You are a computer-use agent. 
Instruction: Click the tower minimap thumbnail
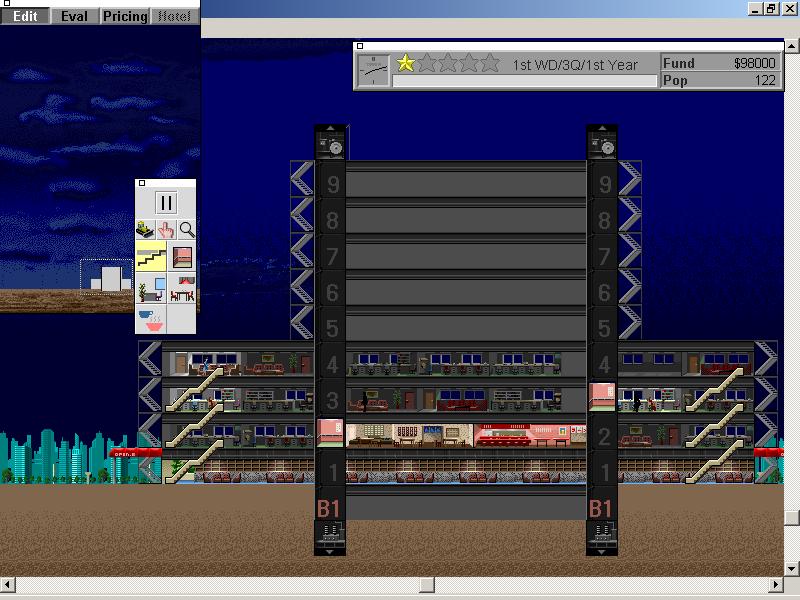tap(110, 277)
